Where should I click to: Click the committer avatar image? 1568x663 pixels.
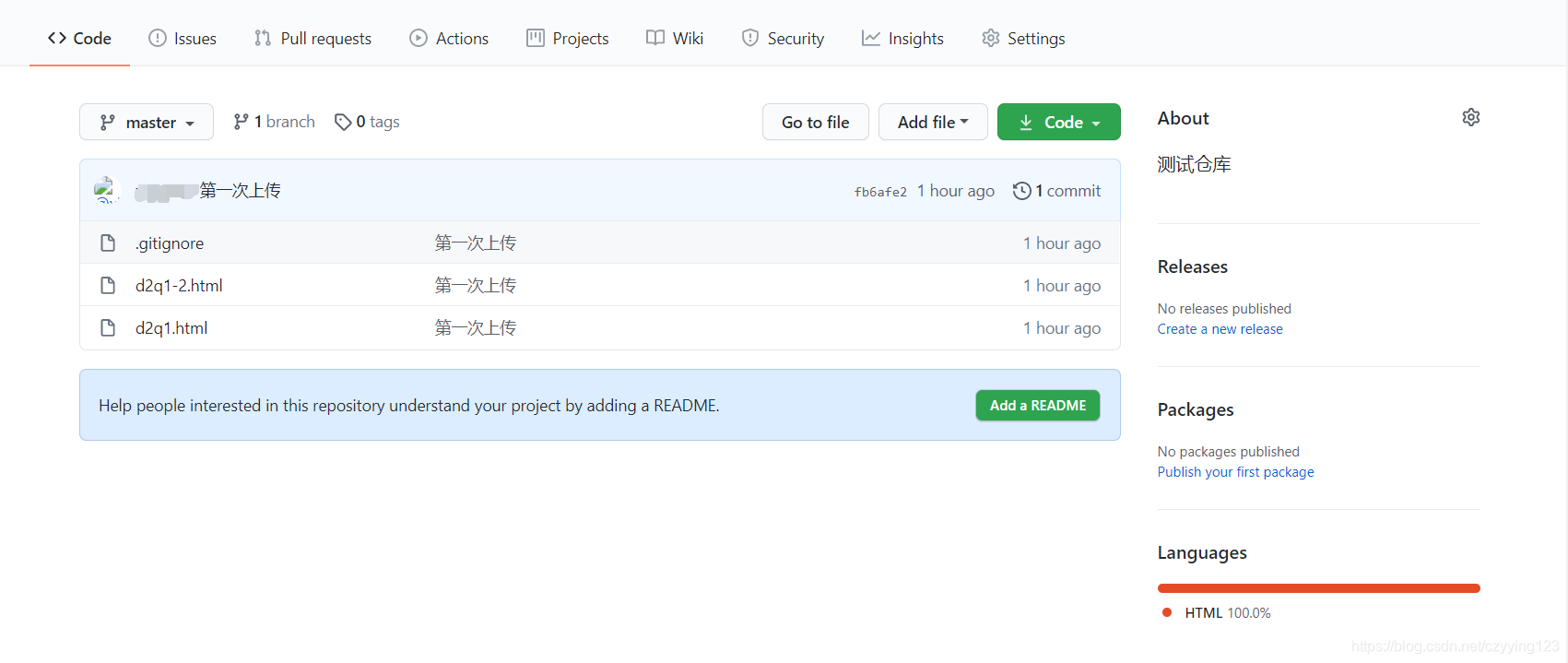[x=107, y=190]
